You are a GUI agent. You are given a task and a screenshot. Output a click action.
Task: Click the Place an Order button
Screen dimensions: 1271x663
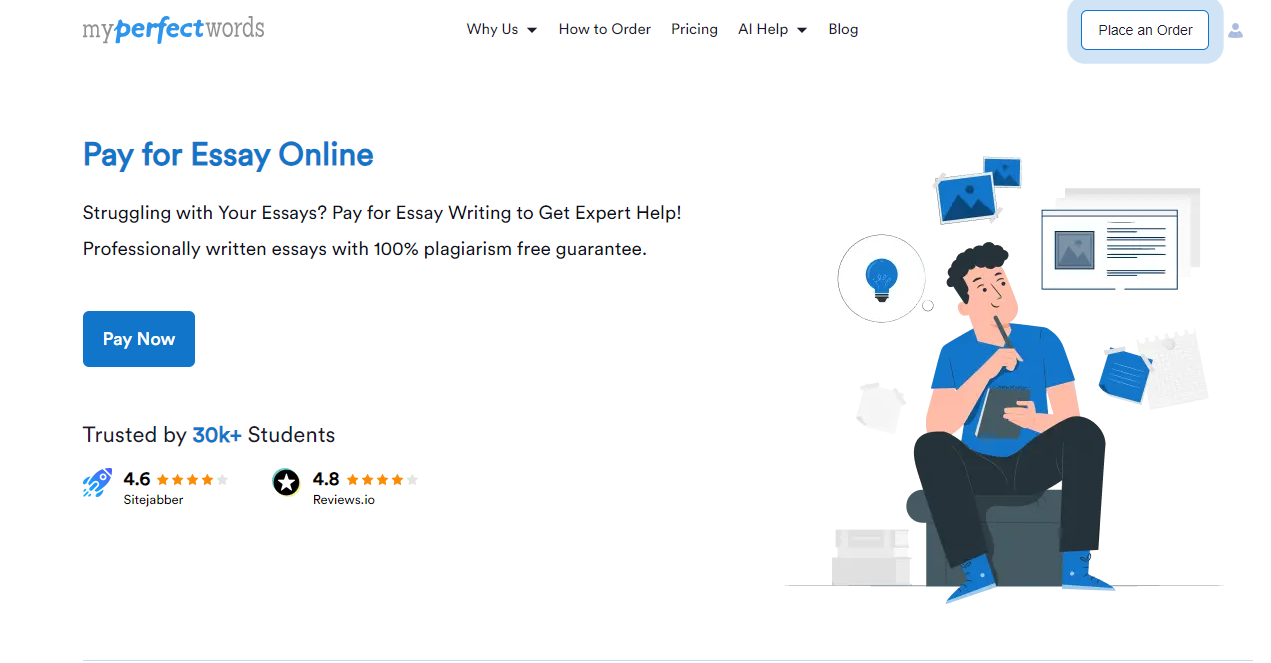(1145, 30)
